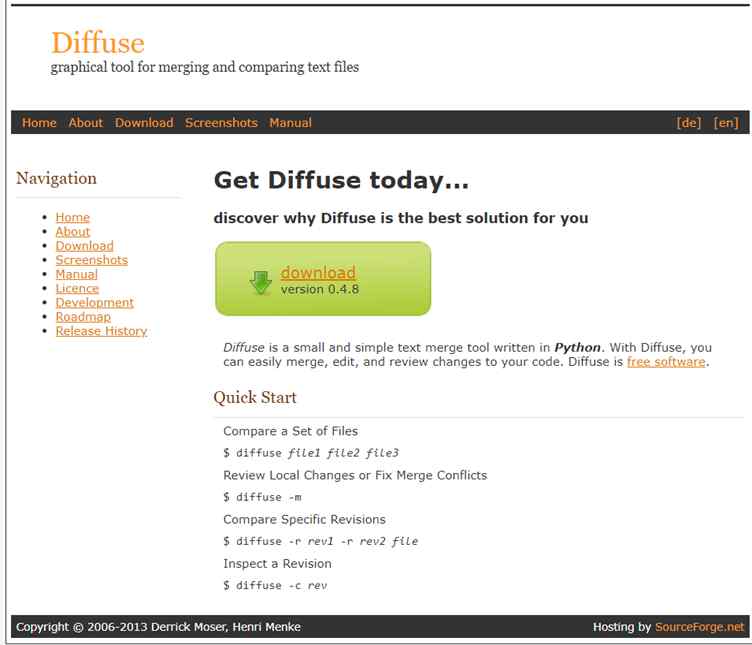Open Home in the top dark navbar
Image resolution: width=752 pixels, height=645 pixels.
pyautogui.click(x=39, y=123)
